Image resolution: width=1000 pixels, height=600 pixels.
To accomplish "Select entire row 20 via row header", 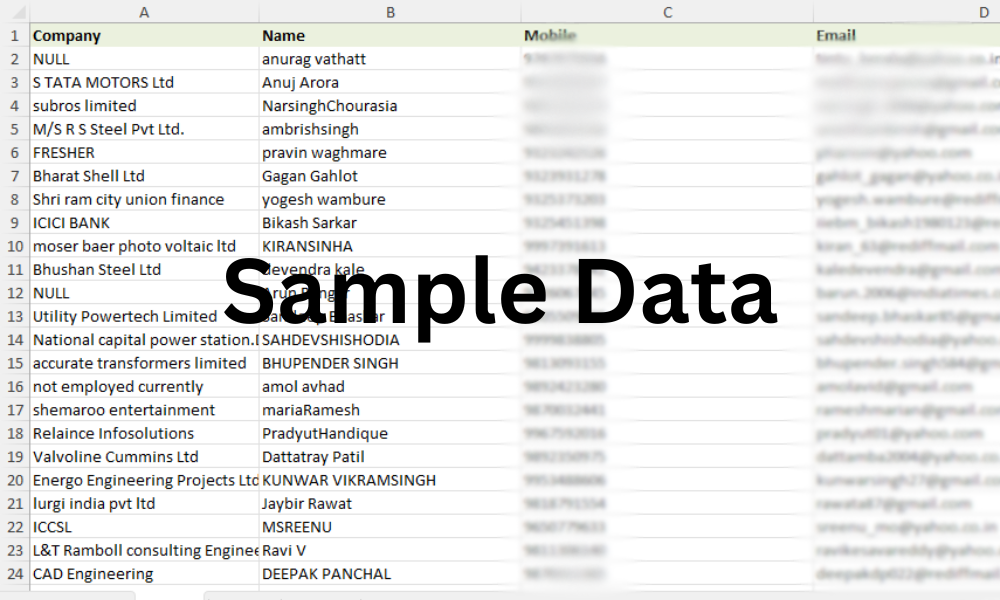I will [15, 480].
